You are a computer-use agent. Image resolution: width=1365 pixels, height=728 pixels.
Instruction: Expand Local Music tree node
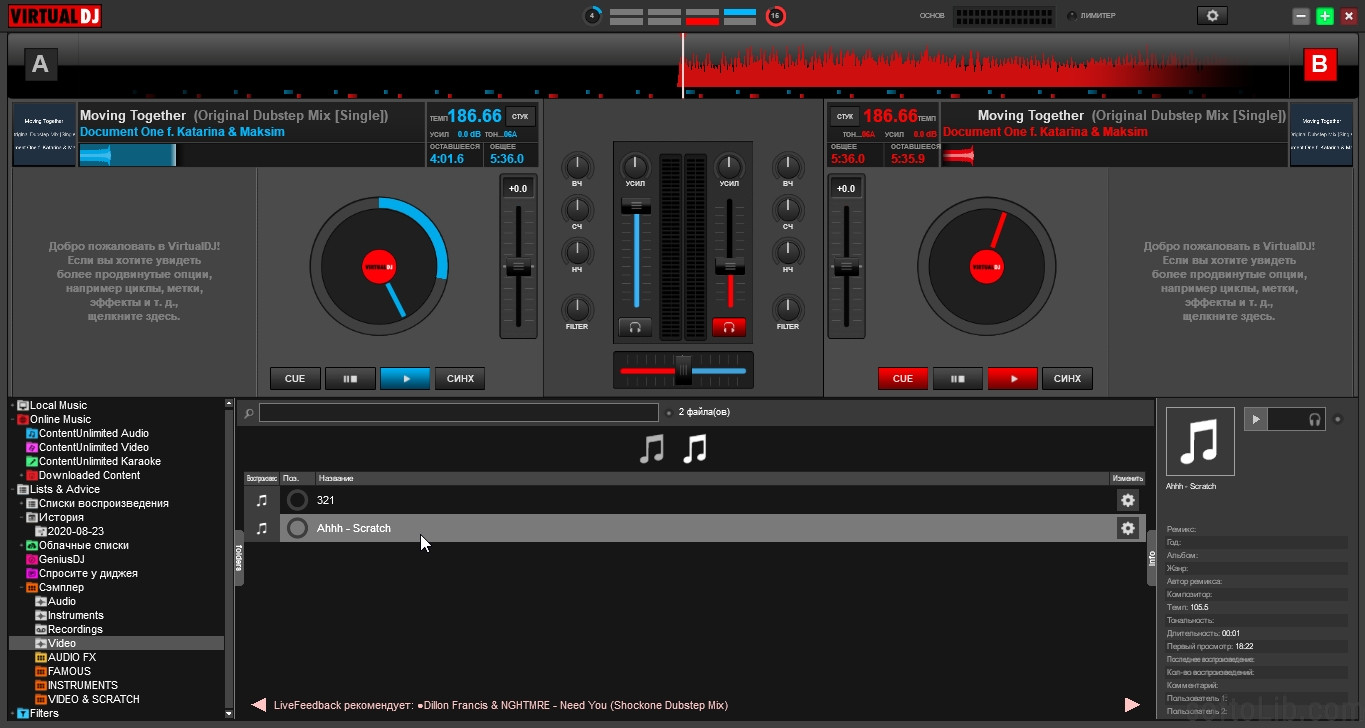pyautogui.click(x=12, y=405)
